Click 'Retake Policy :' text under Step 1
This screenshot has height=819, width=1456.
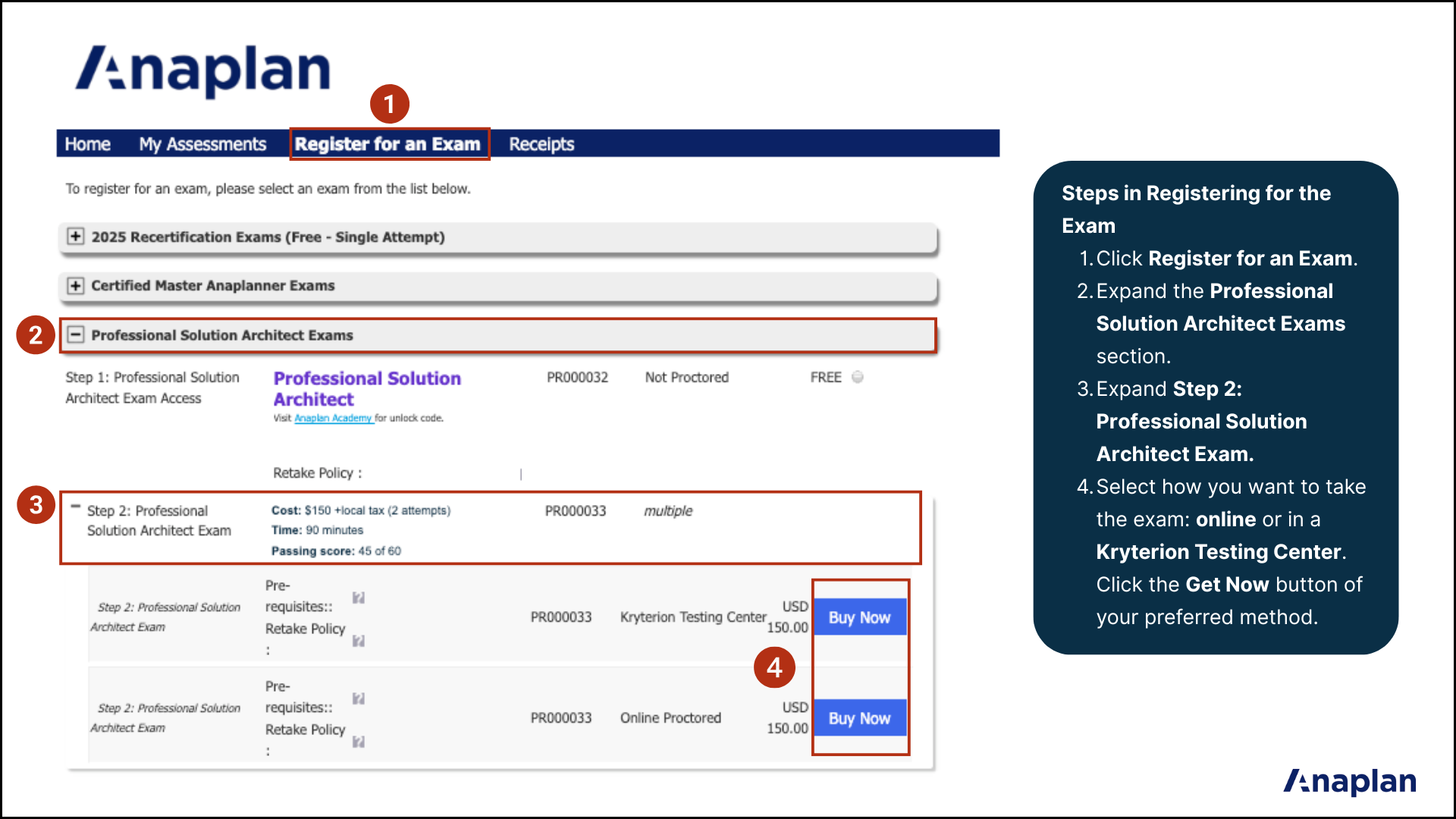[x=318, y=472]
